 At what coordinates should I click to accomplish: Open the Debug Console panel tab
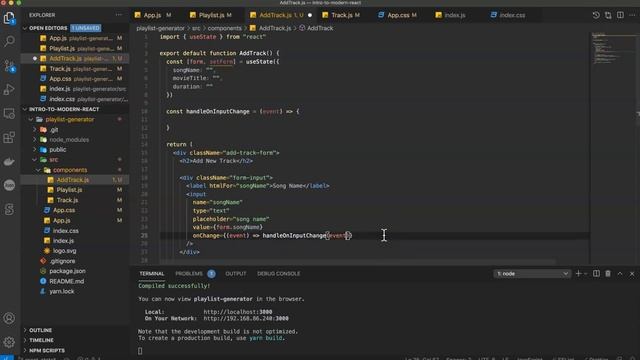(278, 273)
